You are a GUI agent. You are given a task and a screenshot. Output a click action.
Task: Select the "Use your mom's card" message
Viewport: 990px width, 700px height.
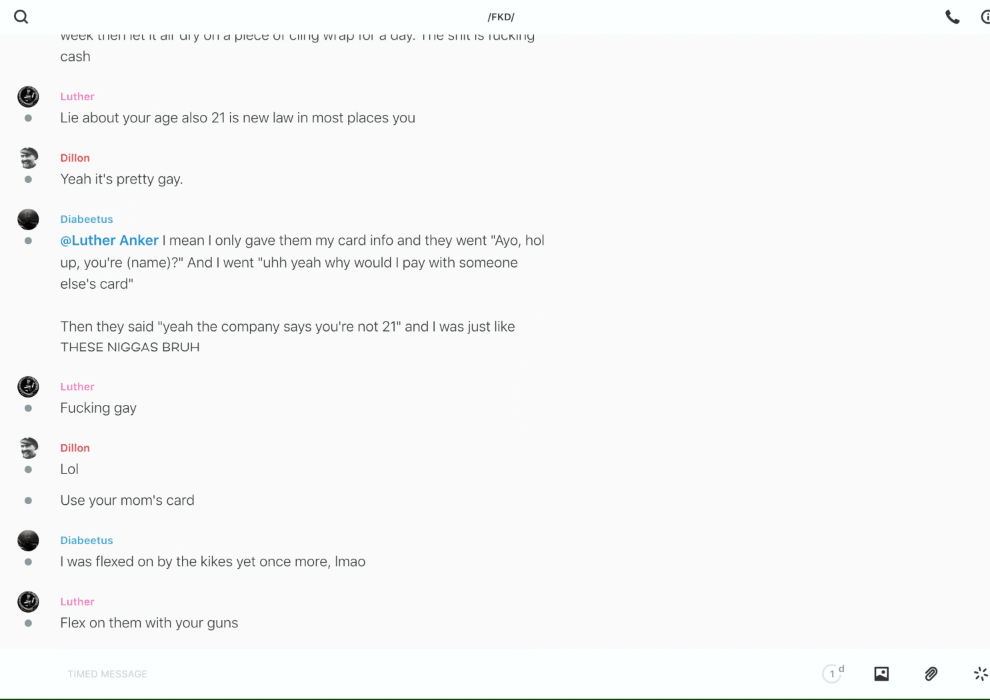pyautogui.click(x=127, y=500)
